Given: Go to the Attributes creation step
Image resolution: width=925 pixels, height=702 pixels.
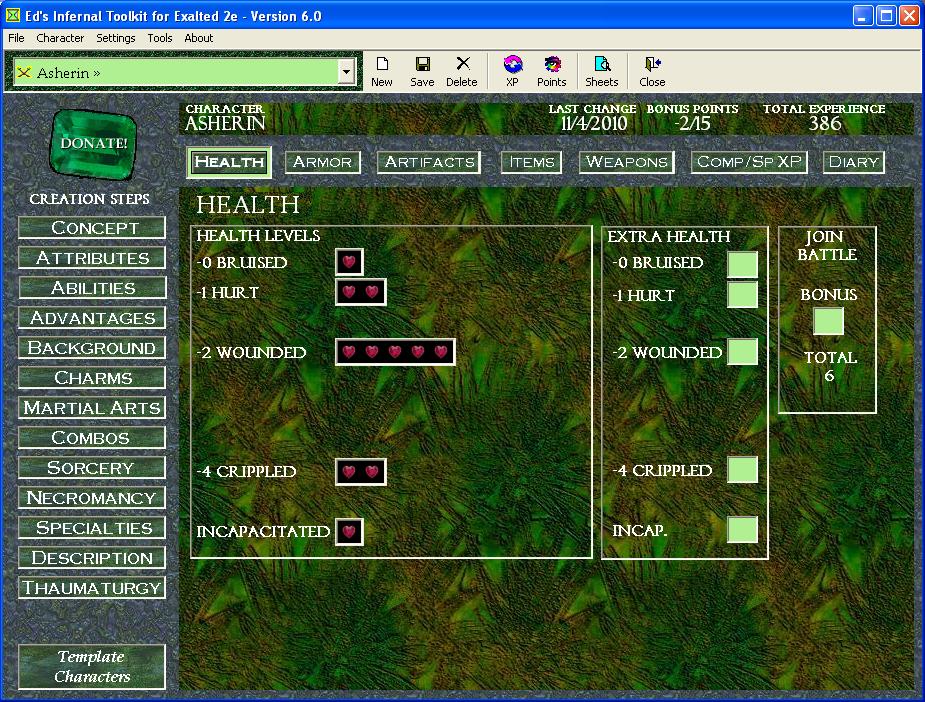Looking at the screenshot, I should tap(92, 258).
